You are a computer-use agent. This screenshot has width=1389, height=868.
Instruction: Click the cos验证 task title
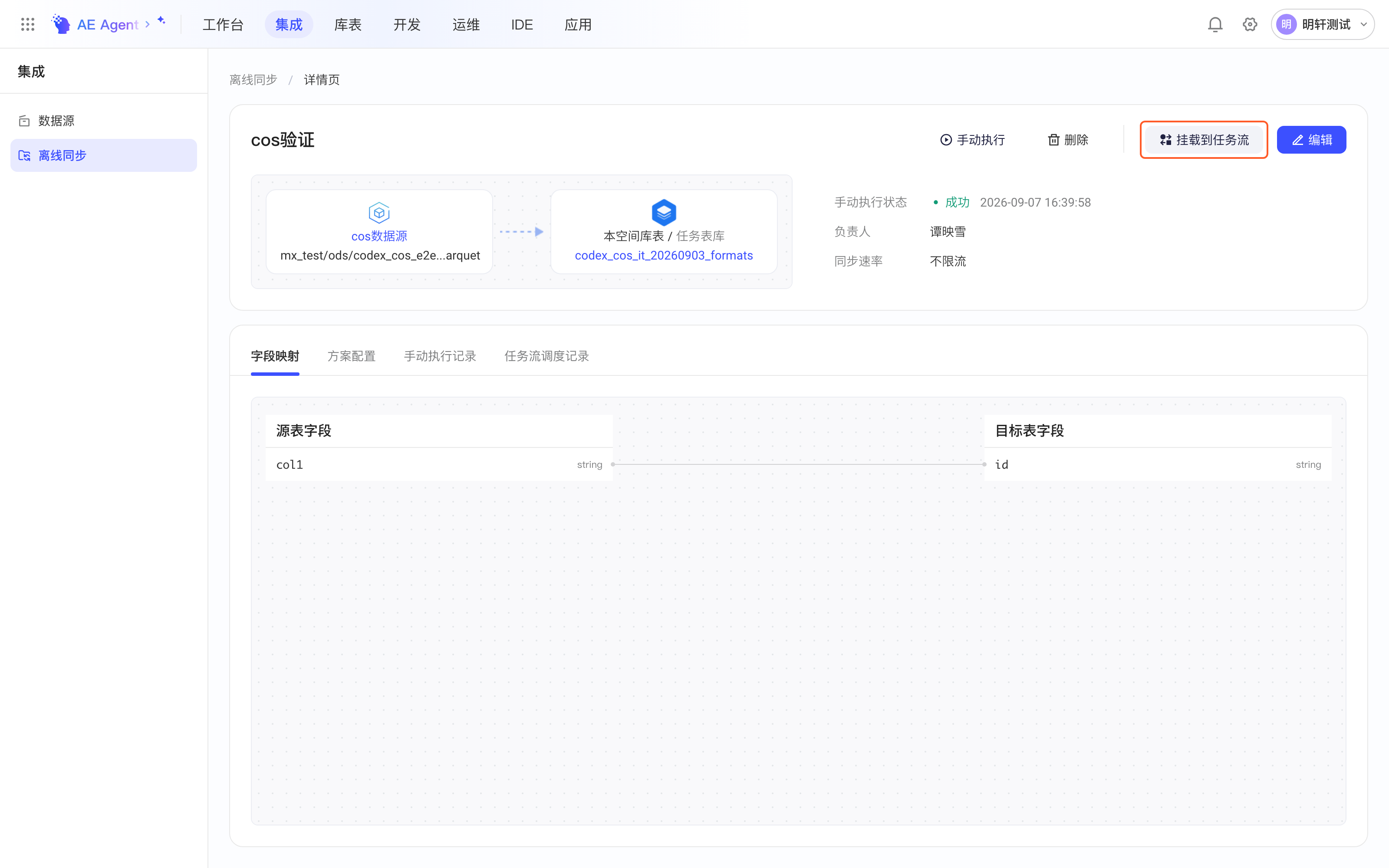coord(283,139)
